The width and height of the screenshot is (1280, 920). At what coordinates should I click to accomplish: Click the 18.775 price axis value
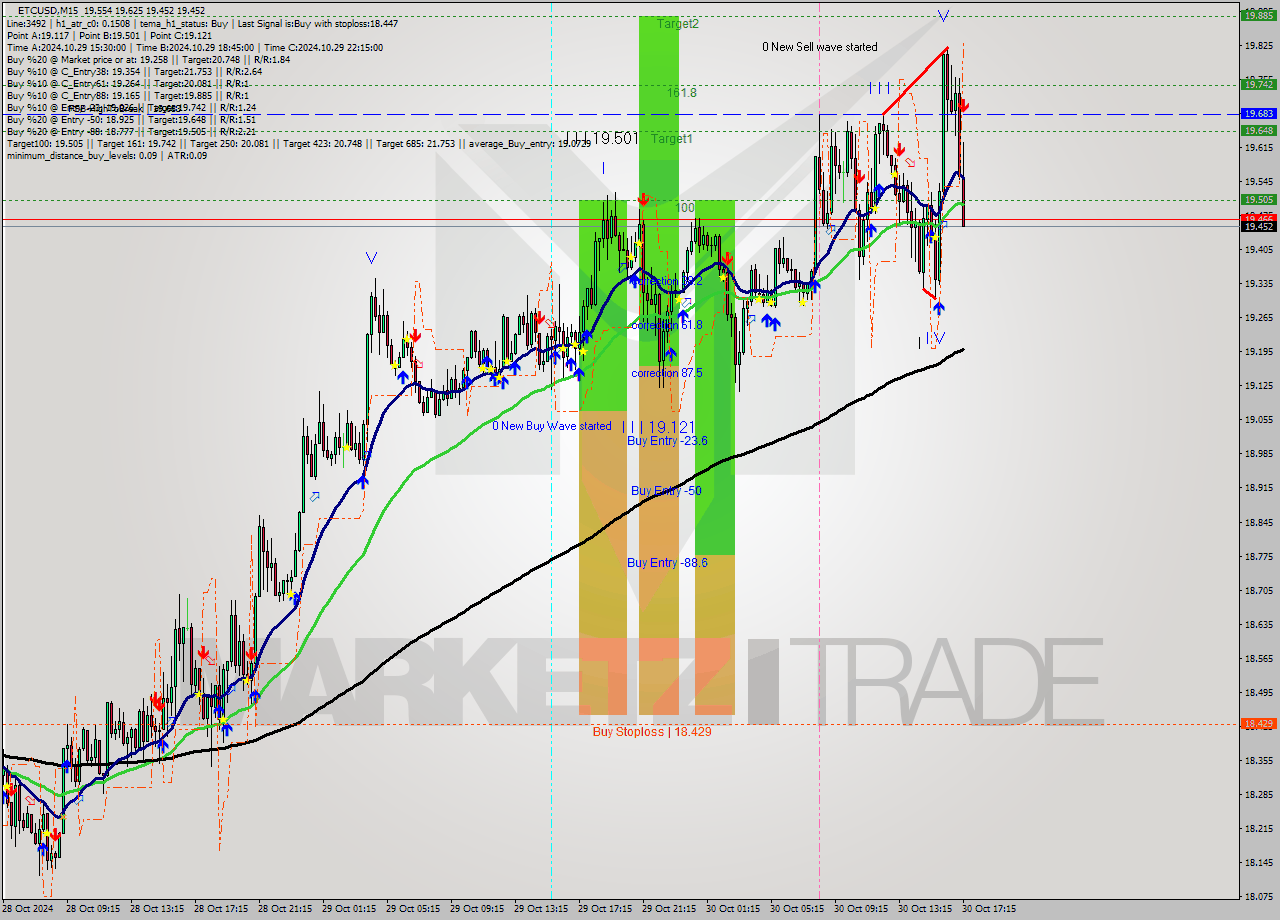coord(1259,556)
